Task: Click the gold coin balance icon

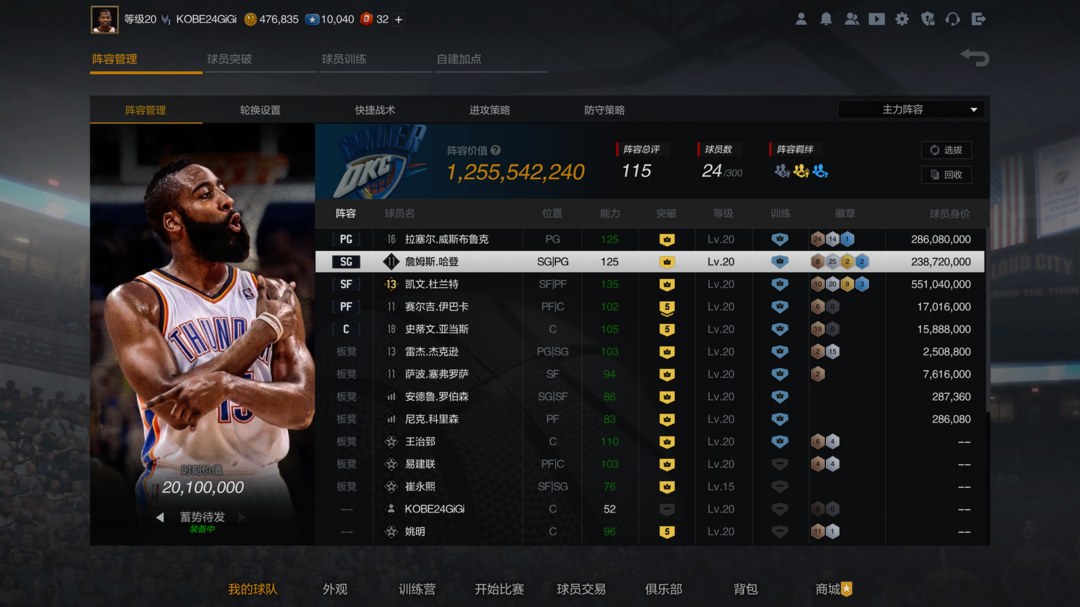Action: 251,19
